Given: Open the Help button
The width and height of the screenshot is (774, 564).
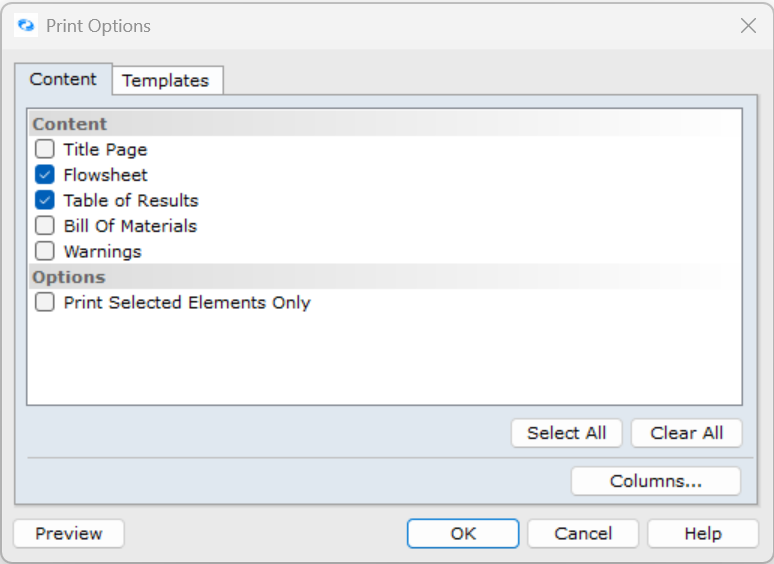Looking at the screenshot, I should coord(703,534).
